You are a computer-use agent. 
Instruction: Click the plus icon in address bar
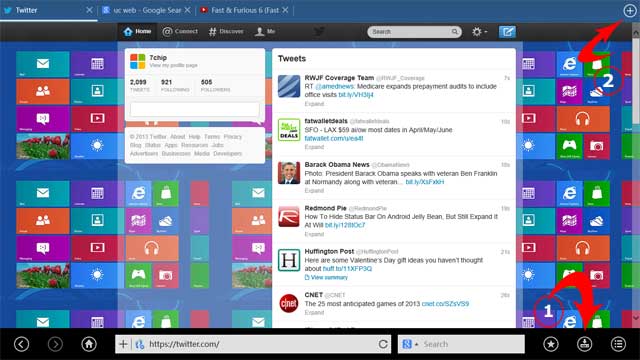point(123,344)
